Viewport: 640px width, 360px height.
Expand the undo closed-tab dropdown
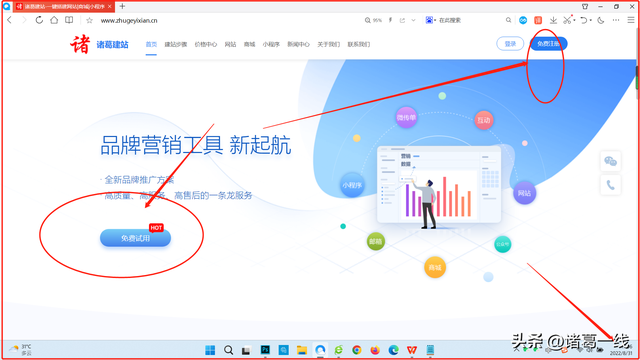(x=591, y=20)
